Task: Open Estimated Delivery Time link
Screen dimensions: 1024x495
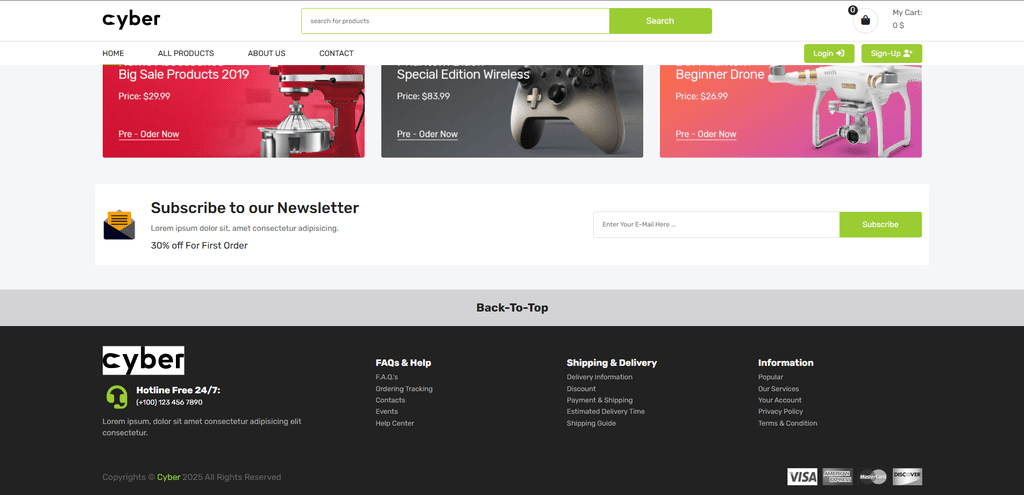Action: pyautogui.click(x=605, y=412)
